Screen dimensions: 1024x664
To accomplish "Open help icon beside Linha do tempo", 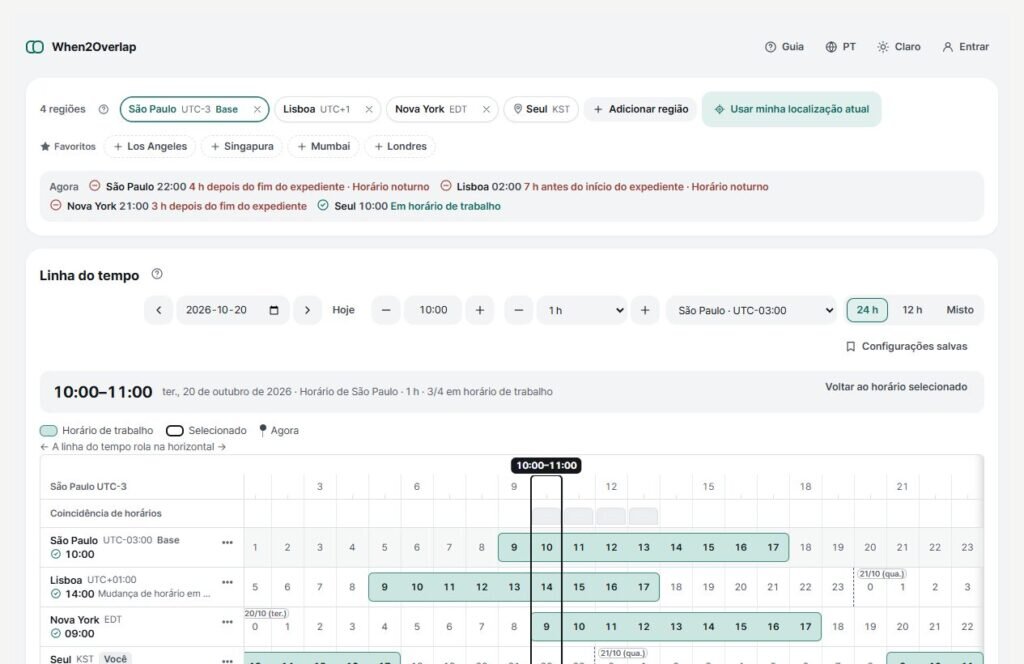I will pos(157,274).
